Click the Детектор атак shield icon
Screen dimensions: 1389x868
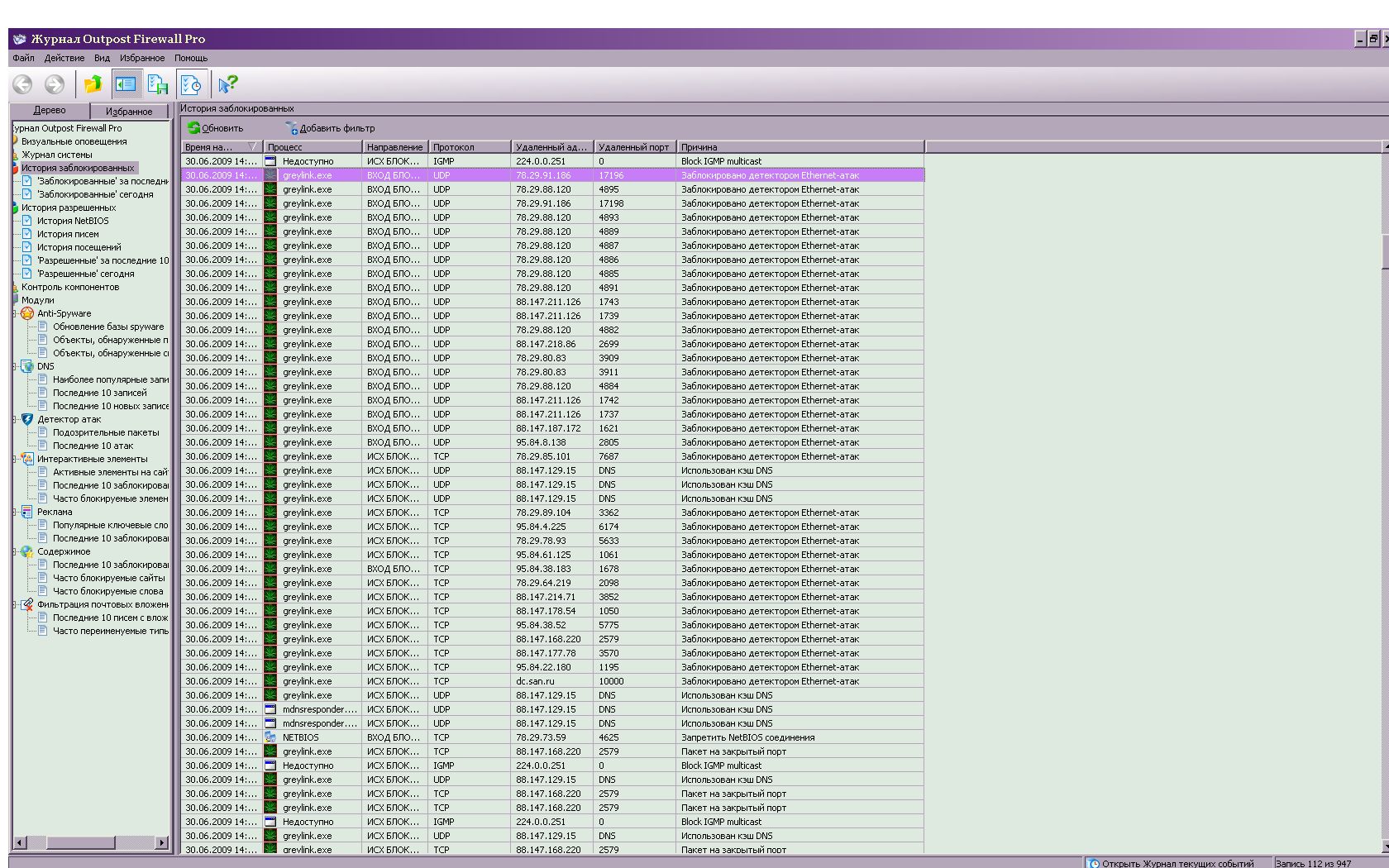click(x=27, y=419)
